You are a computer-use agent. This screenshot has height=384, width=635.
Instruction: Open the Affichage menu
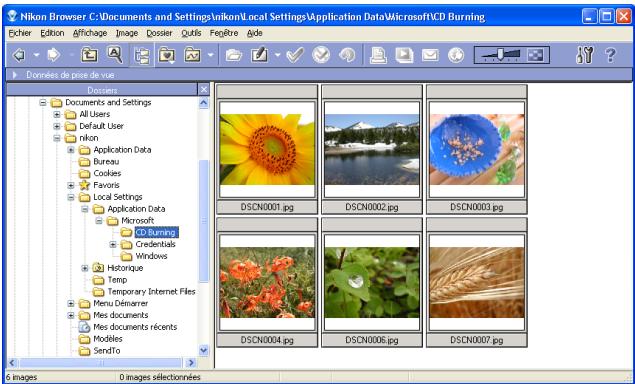tap(90, 33)
